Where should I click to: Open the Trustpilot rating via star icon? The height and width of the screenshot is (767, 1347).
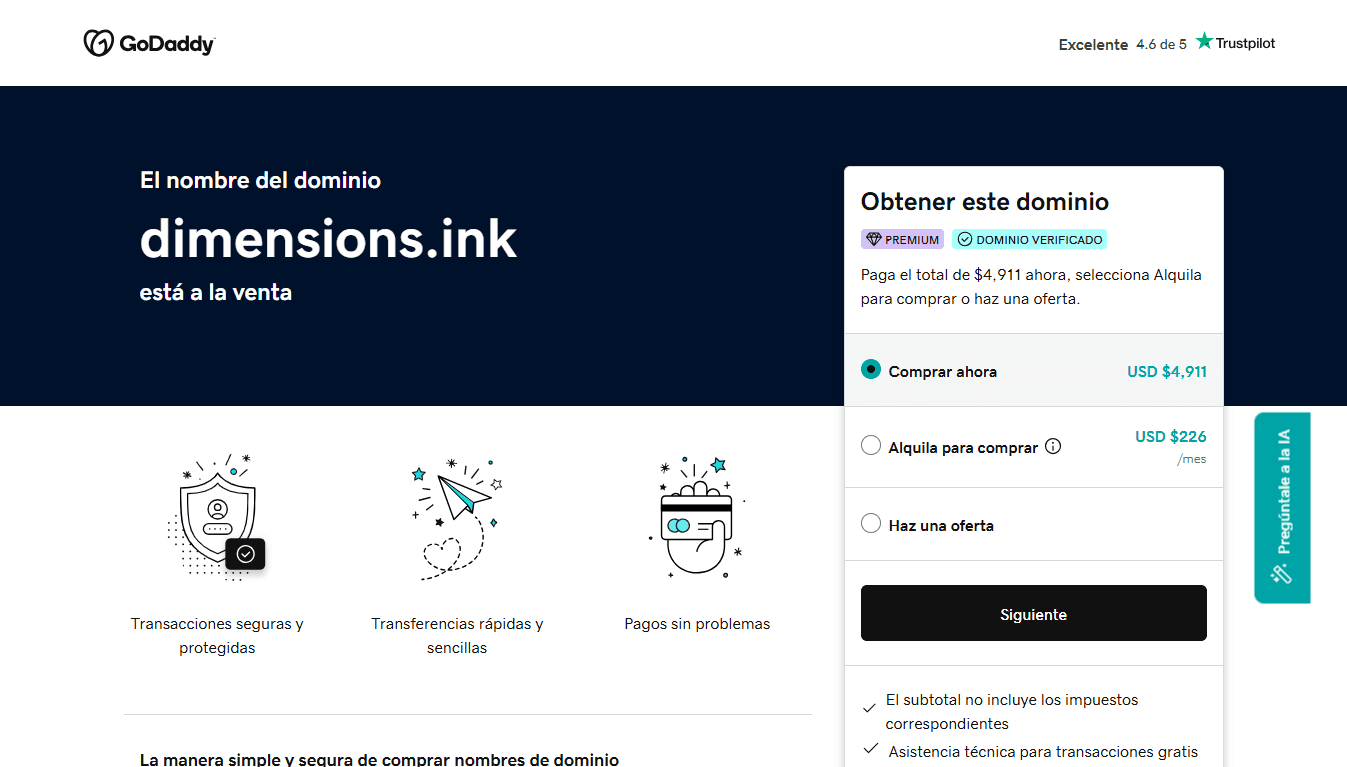pos(1204,41)
